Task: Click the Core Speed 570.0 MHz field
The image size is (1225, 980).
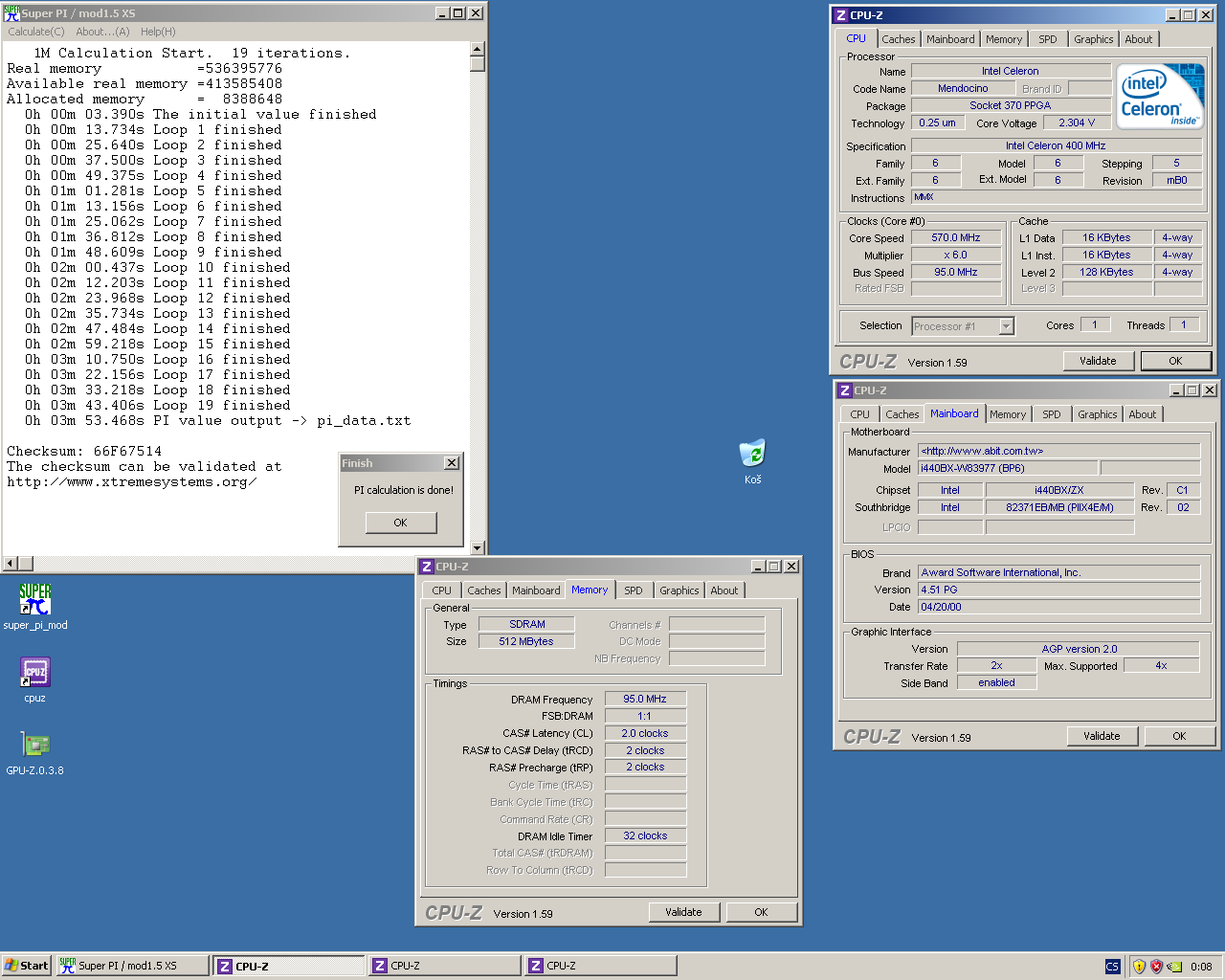Action: pyautogui.click(x=956, y=238)
